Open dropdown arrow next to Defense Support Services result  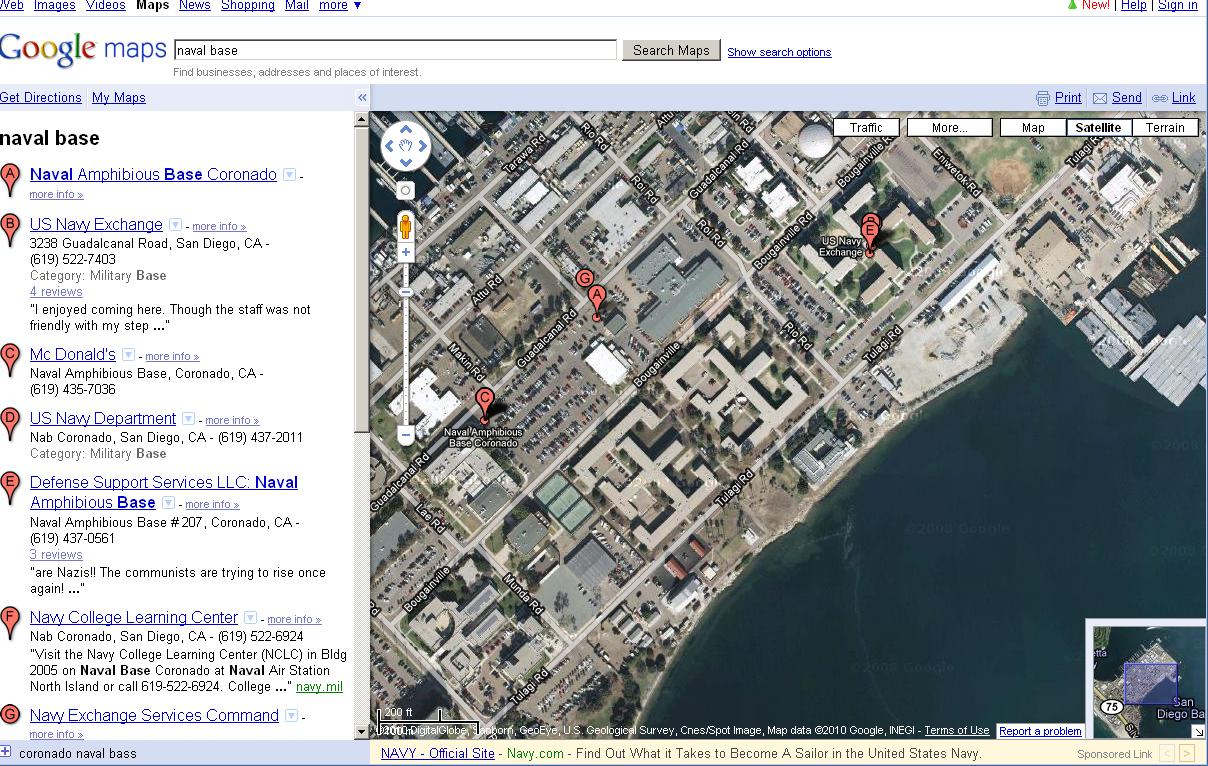[x=168, y=503]
